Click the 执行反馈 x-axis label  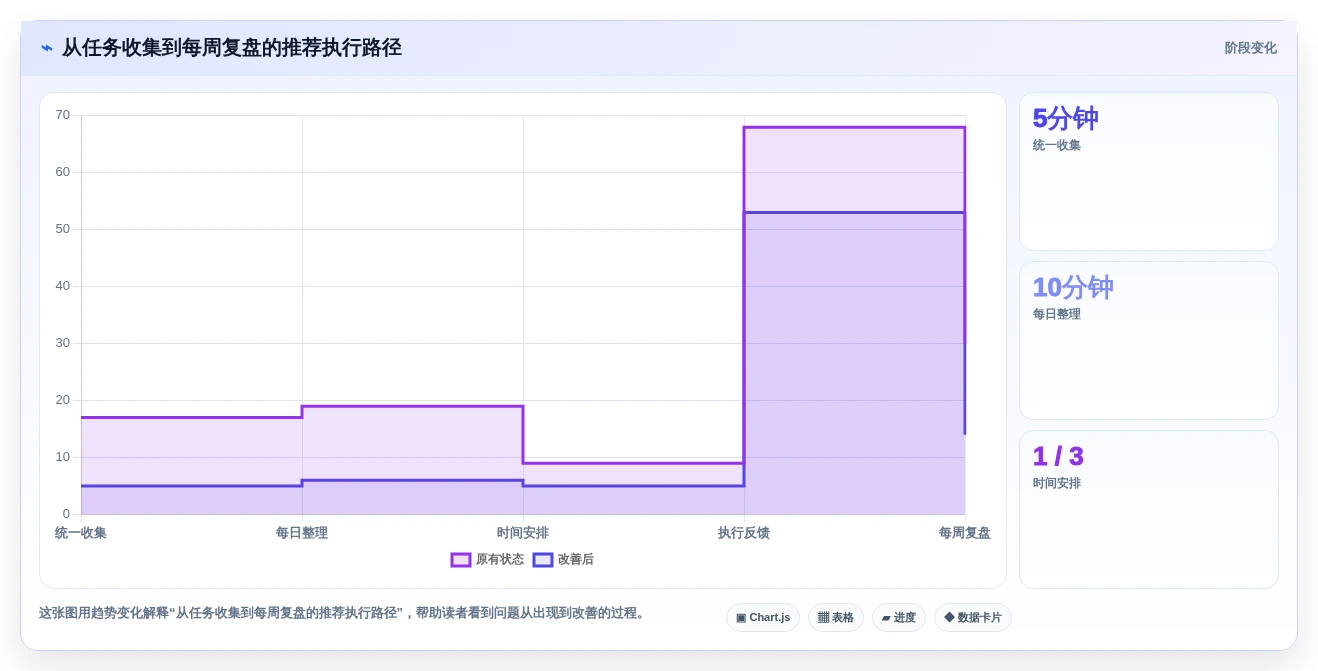pos(744,533)
